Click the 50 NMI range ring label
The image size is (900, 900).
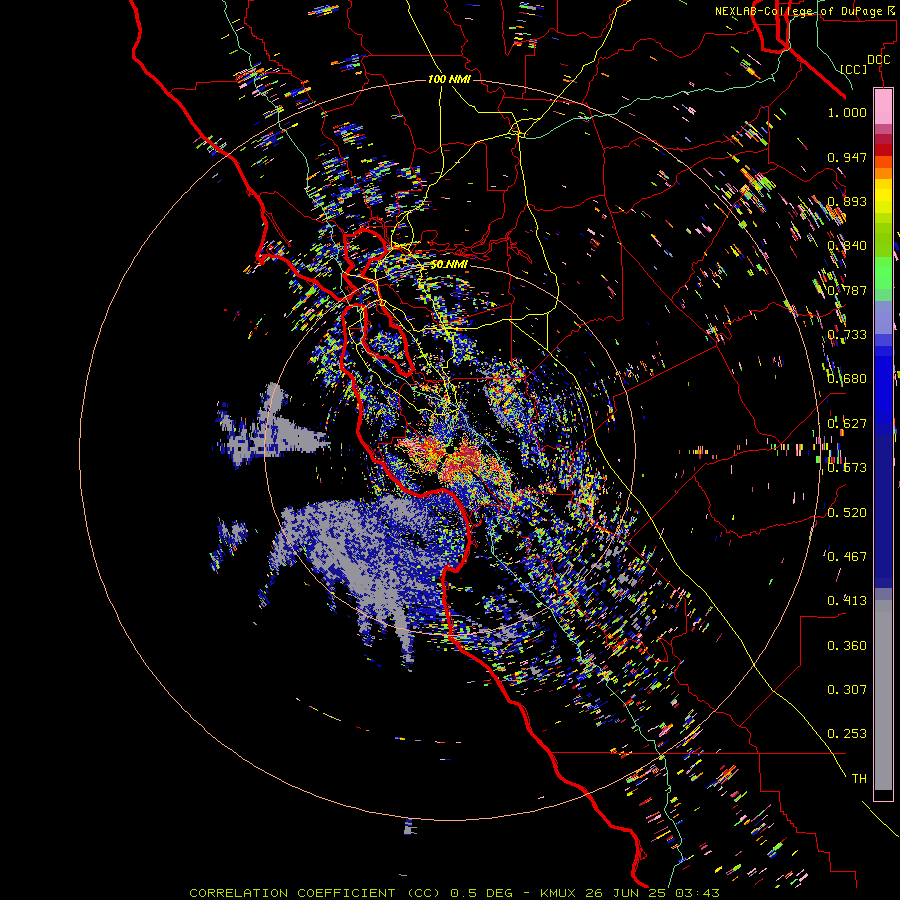click(449, 265)
